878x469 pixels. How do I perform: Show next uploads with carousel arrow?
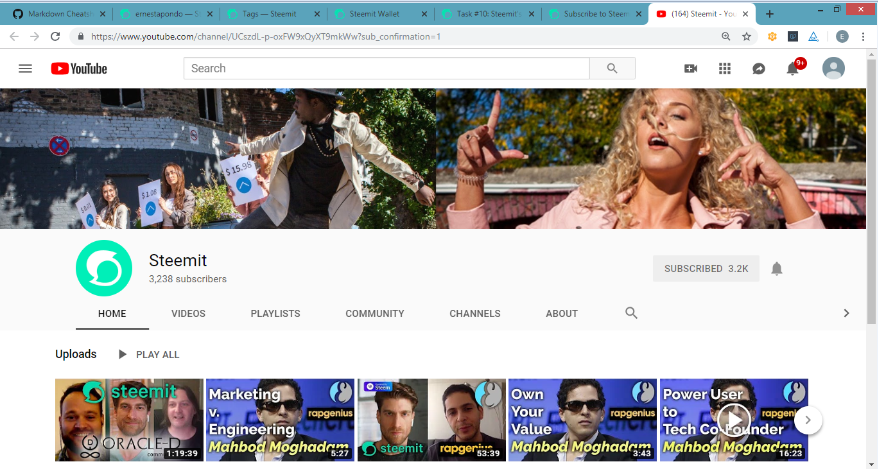point(807,420)
